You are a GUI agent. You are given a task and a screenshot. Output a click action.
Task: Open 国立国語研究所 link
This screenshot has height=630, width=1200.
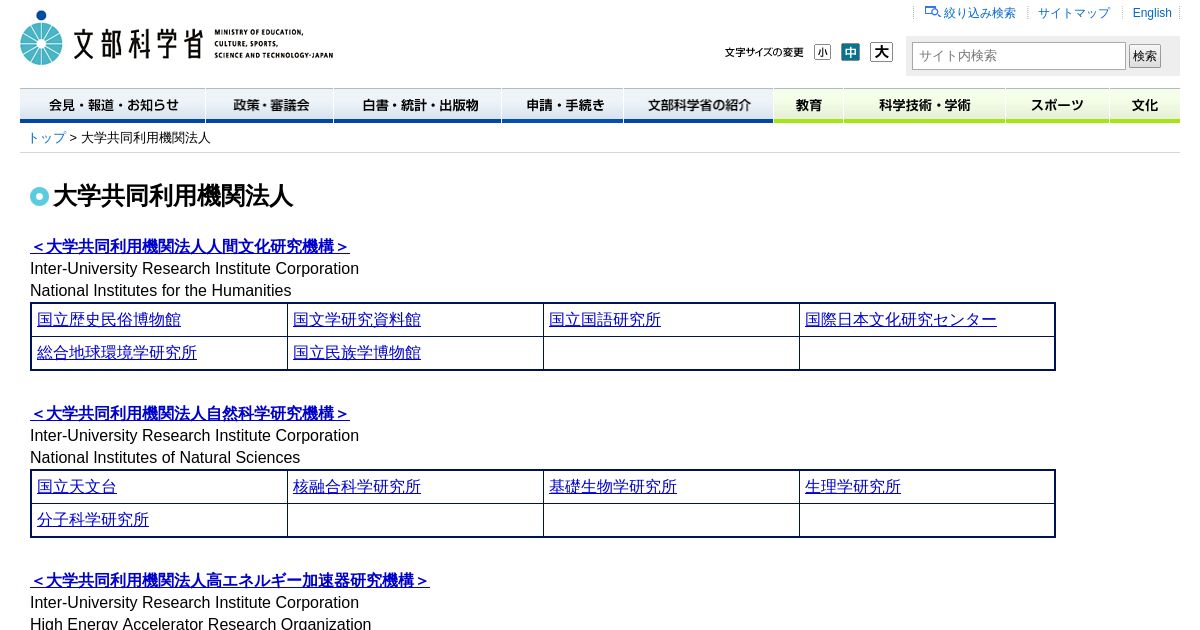click(x=605, y=320)
